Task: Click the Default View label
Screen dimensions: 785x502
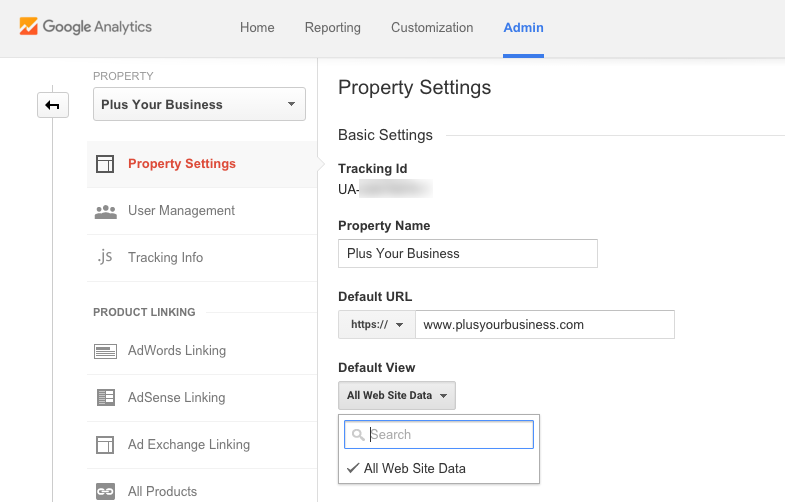Action: coord(376,368)
